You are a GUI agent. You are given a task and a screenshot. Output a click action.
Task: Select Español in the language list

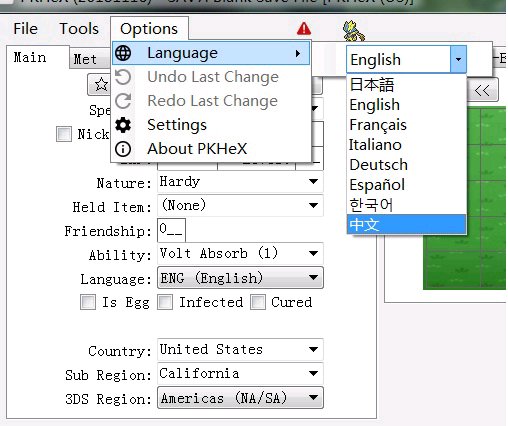point(406,185)
